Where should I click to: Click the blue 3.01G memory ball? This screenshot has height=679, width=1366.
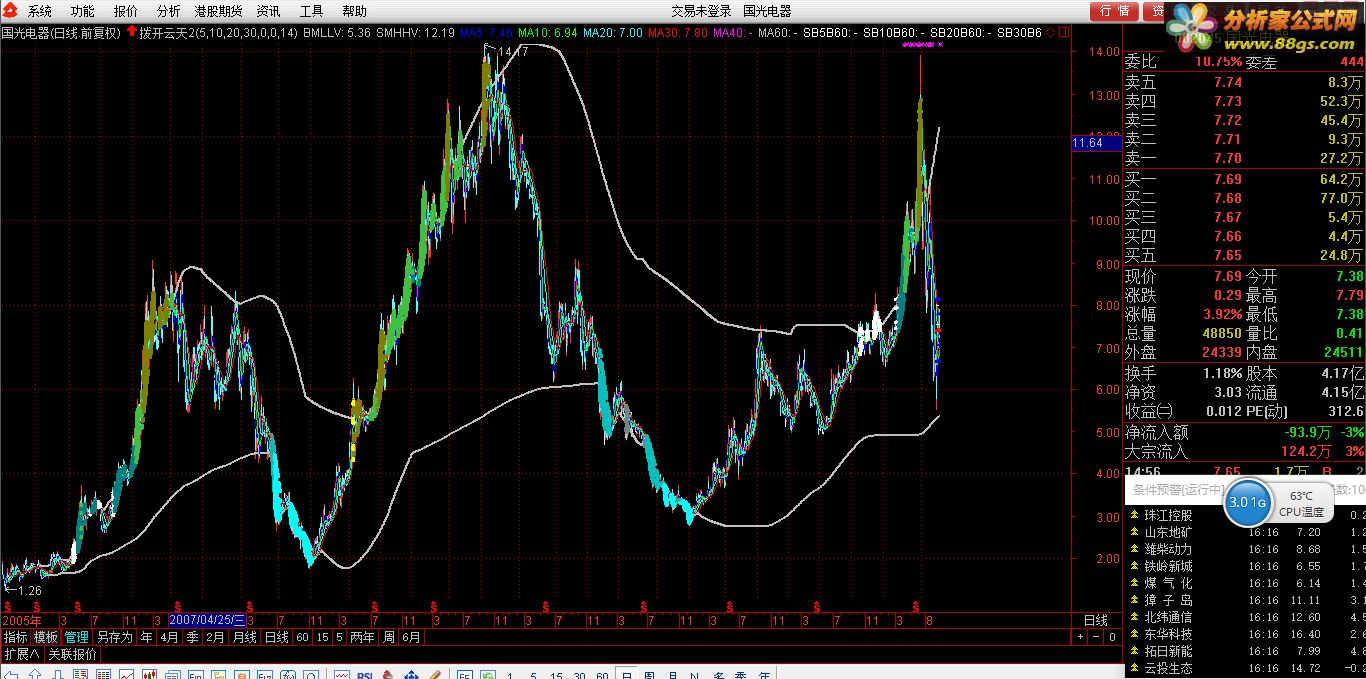click(x=1248, y=502)
